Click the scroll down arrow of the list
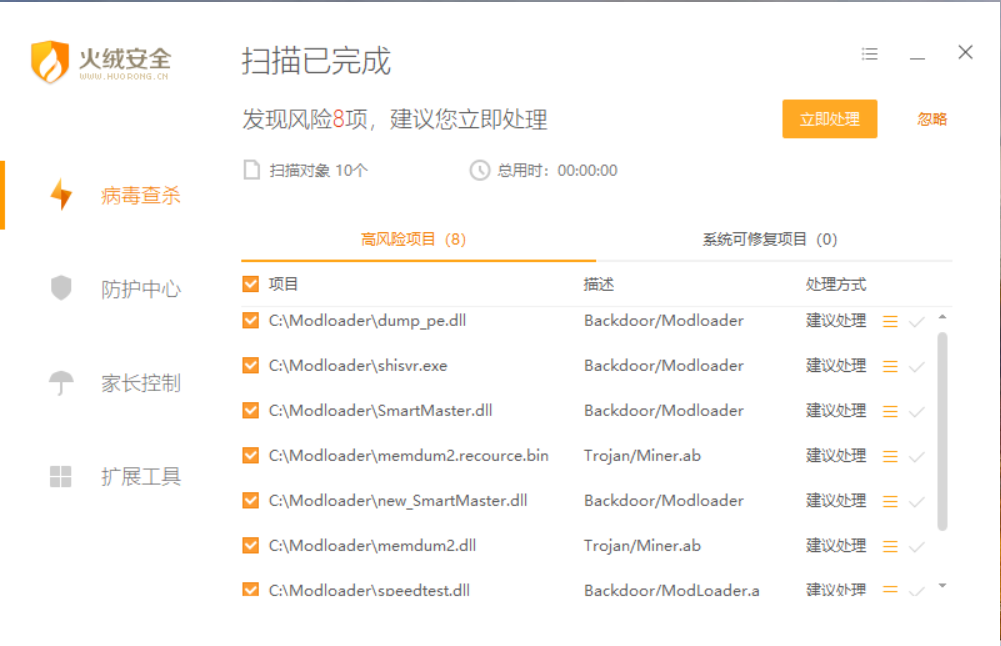Image resolution: width=1001 pixels, height=646 pixels. tap(942, 585)
